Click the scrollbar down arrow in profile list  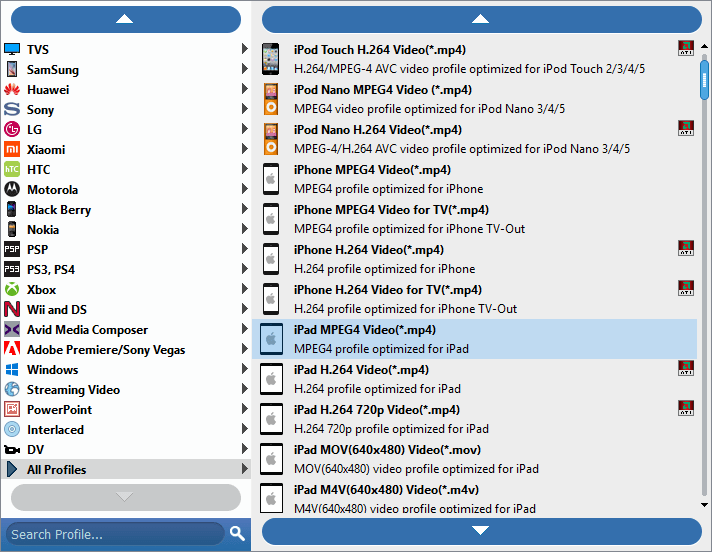[x=704, y=504]
